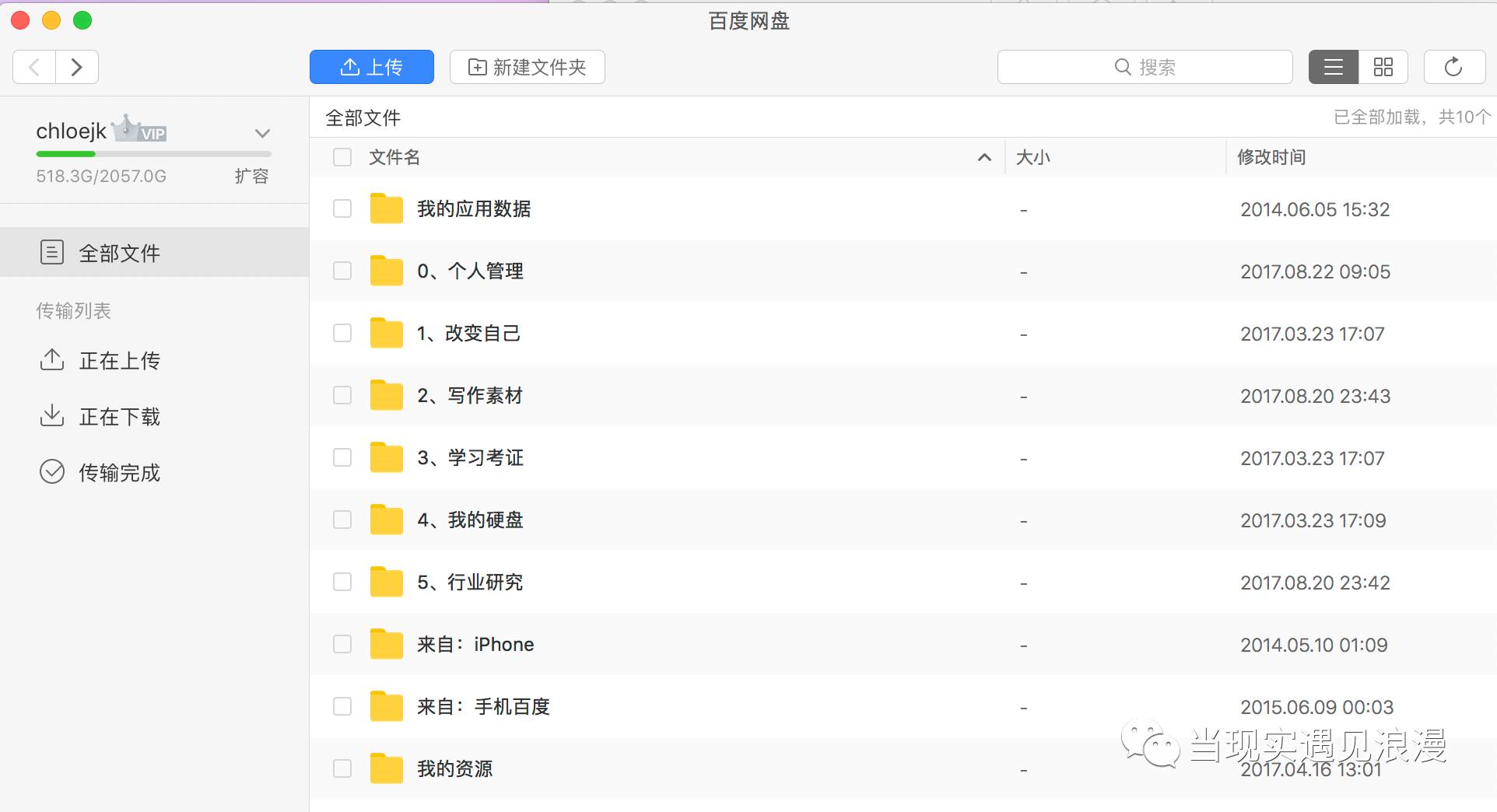This screenshot has height=812, width=1497.
Task: Click the storage usage progress bar
Action: (154, 154)
